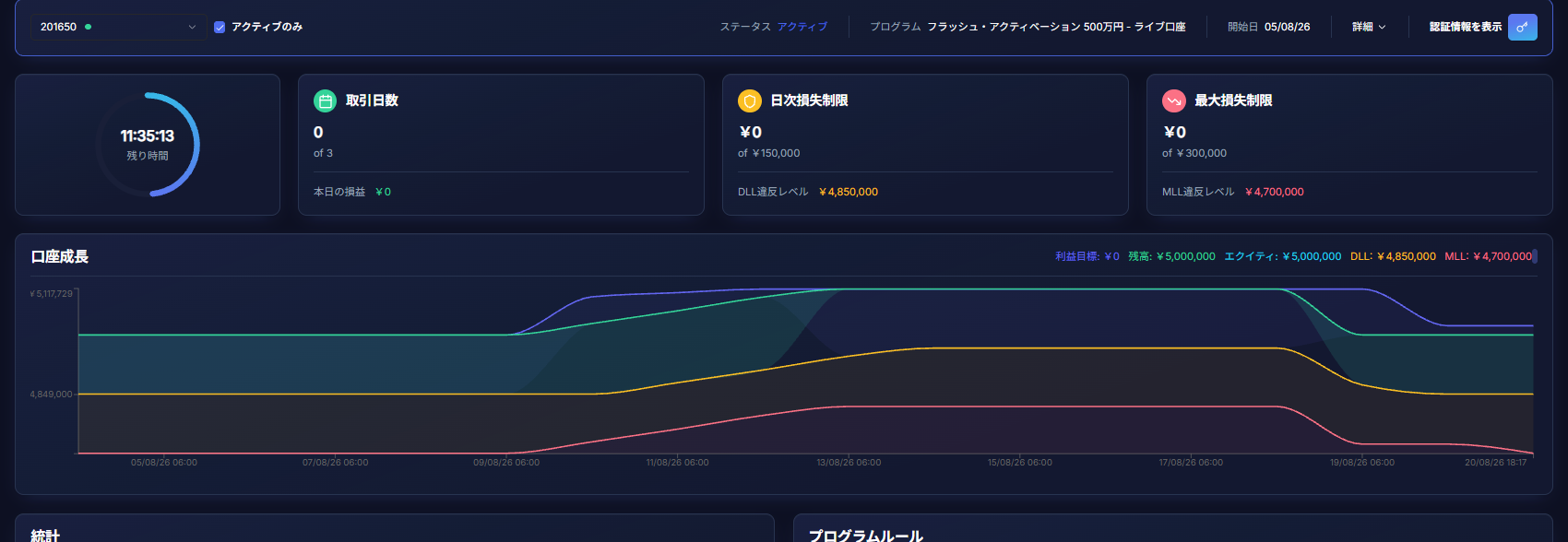Click the 11/08/26 06:00 x-axis marker
1568x542 pixels.
(x=677, y=463)
